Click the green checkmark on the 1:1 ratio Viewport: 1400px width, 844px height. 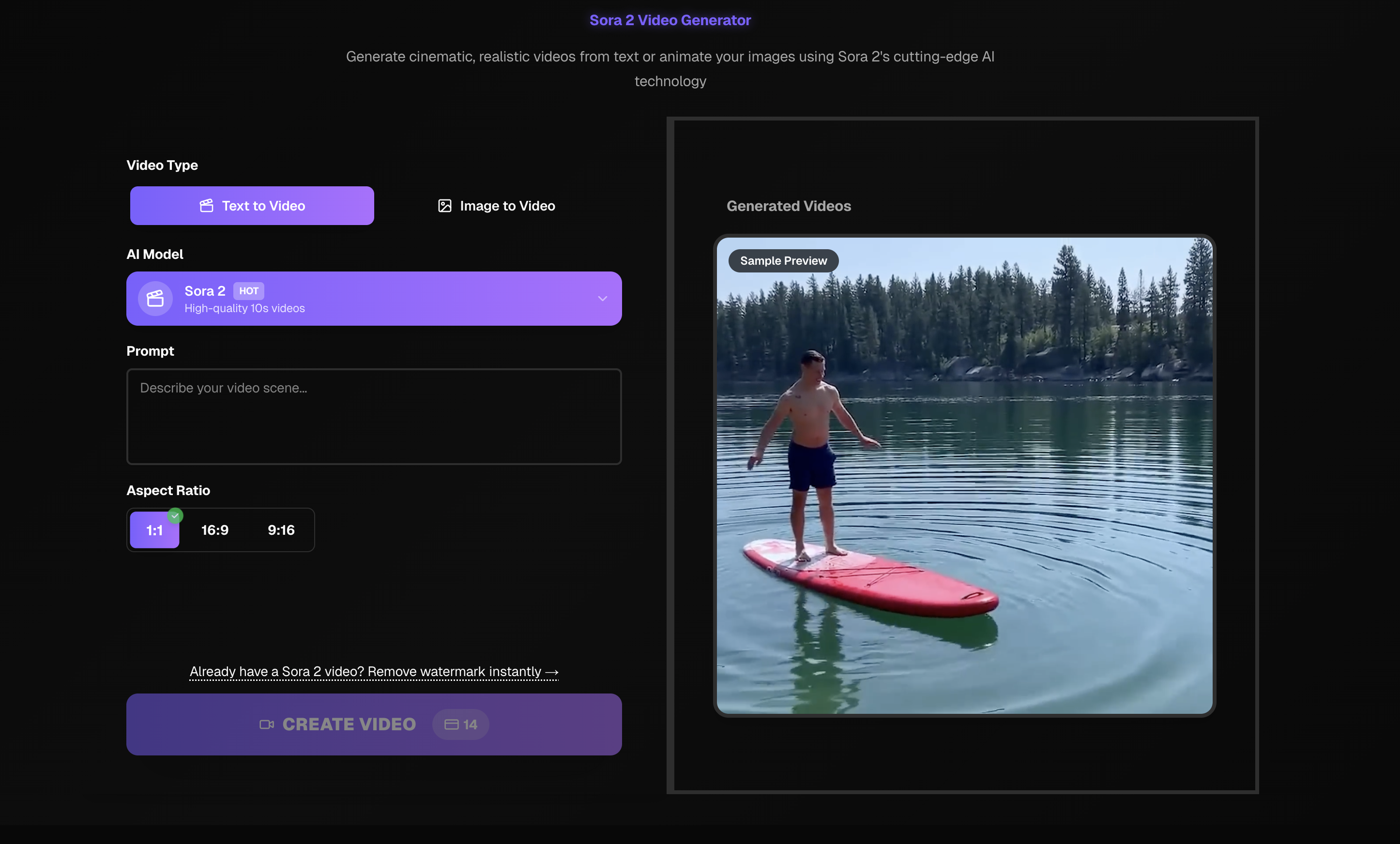click(176, 516)
